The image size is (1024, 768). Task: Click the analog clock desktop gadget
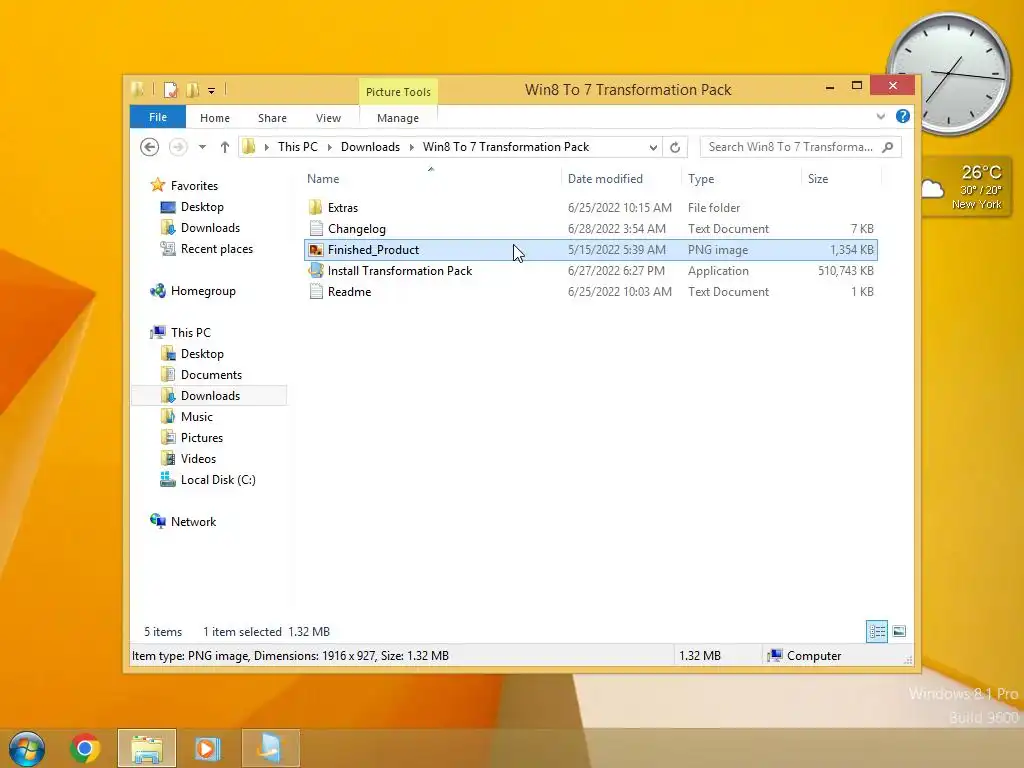coord(949,74)
